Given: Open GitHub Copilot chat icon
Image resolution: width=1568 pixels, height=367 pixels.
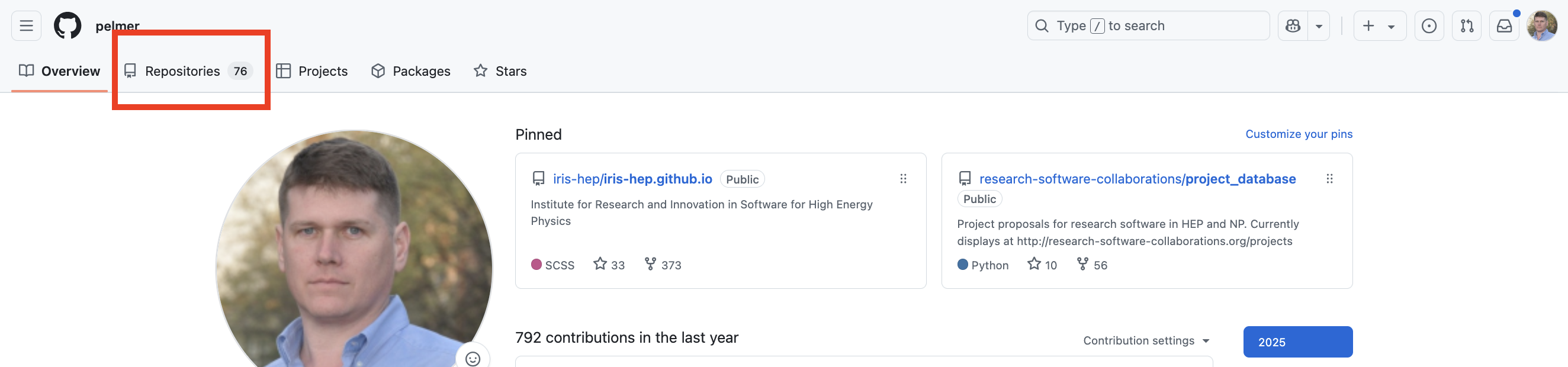Looking at the screenshot, I should point(1293,25).
